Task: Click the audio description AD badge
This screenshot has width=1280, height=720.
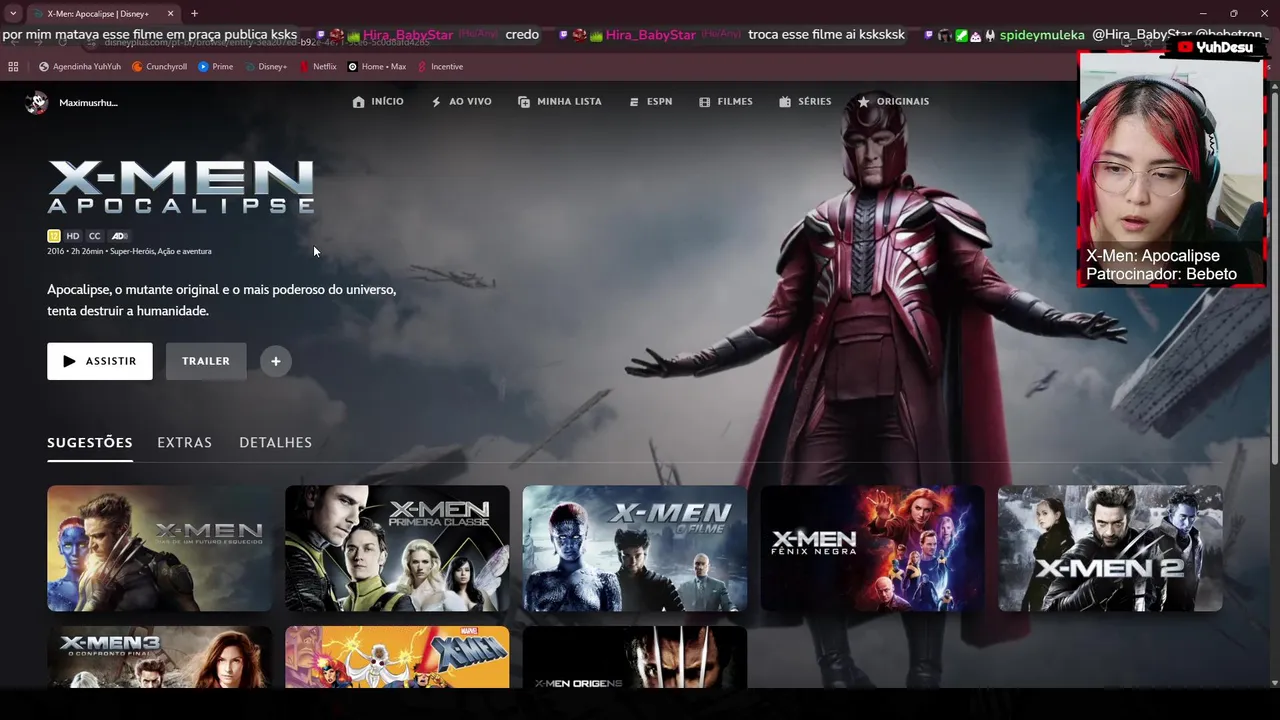Action: pos(119,236)
